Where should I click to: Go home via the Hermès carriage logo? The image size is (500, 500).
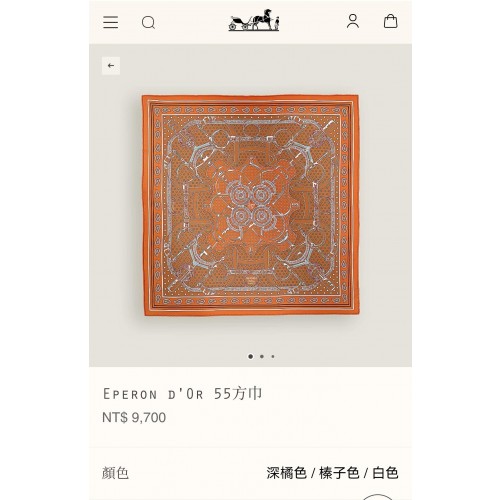(x=254, y=21)
